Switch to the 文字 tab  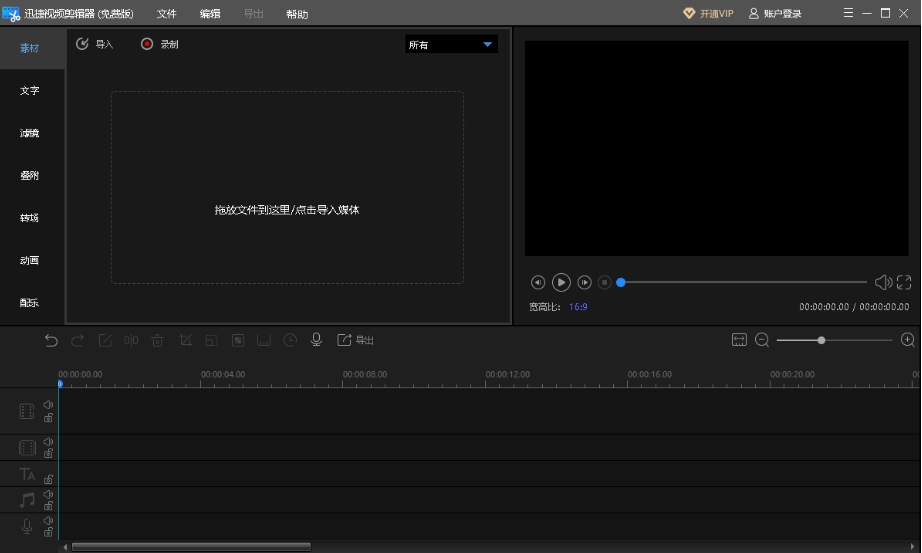tap(29, 91)
